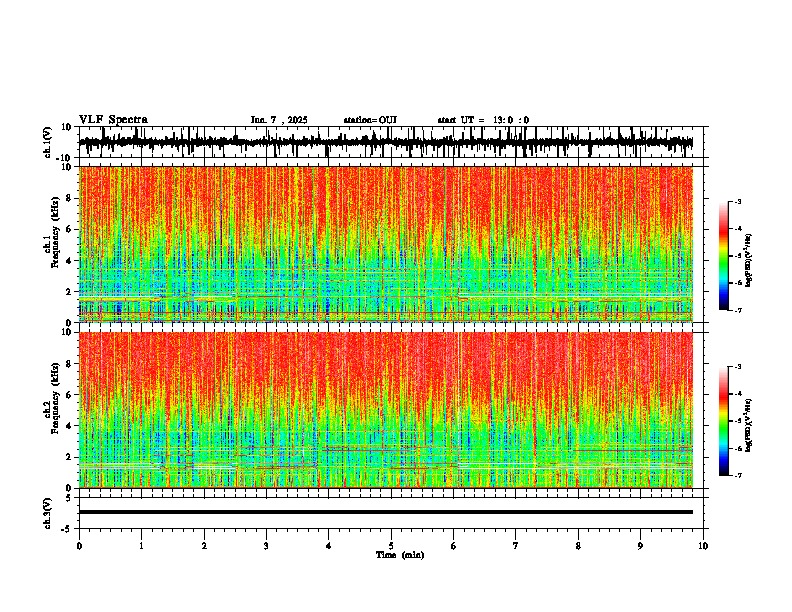Click the "ch.1(V)" waveform axis label
792x612 pixels.
point(48,142)
